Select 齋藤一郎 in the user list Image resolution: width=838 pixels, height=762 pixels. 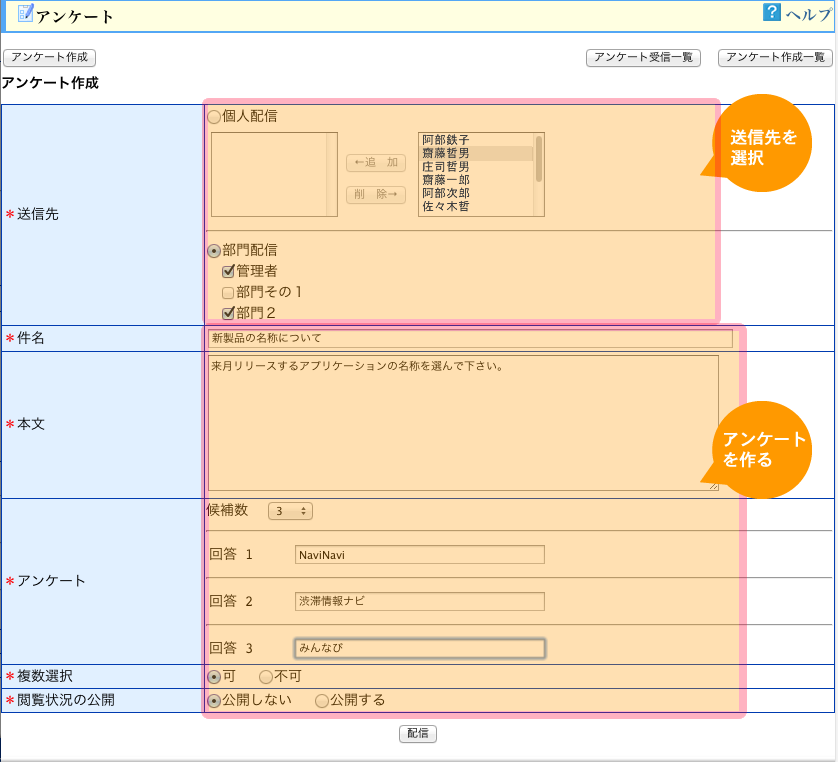pyautogui.click(x=446, y=180)
